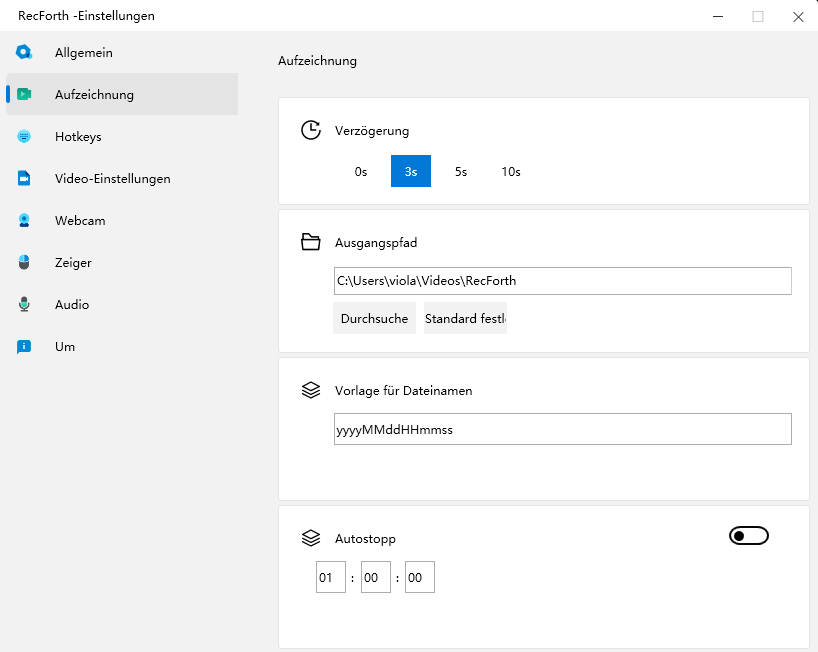
Task: Click the folder icon beside Ausgangspfad
Action: (x=311, y=242)
